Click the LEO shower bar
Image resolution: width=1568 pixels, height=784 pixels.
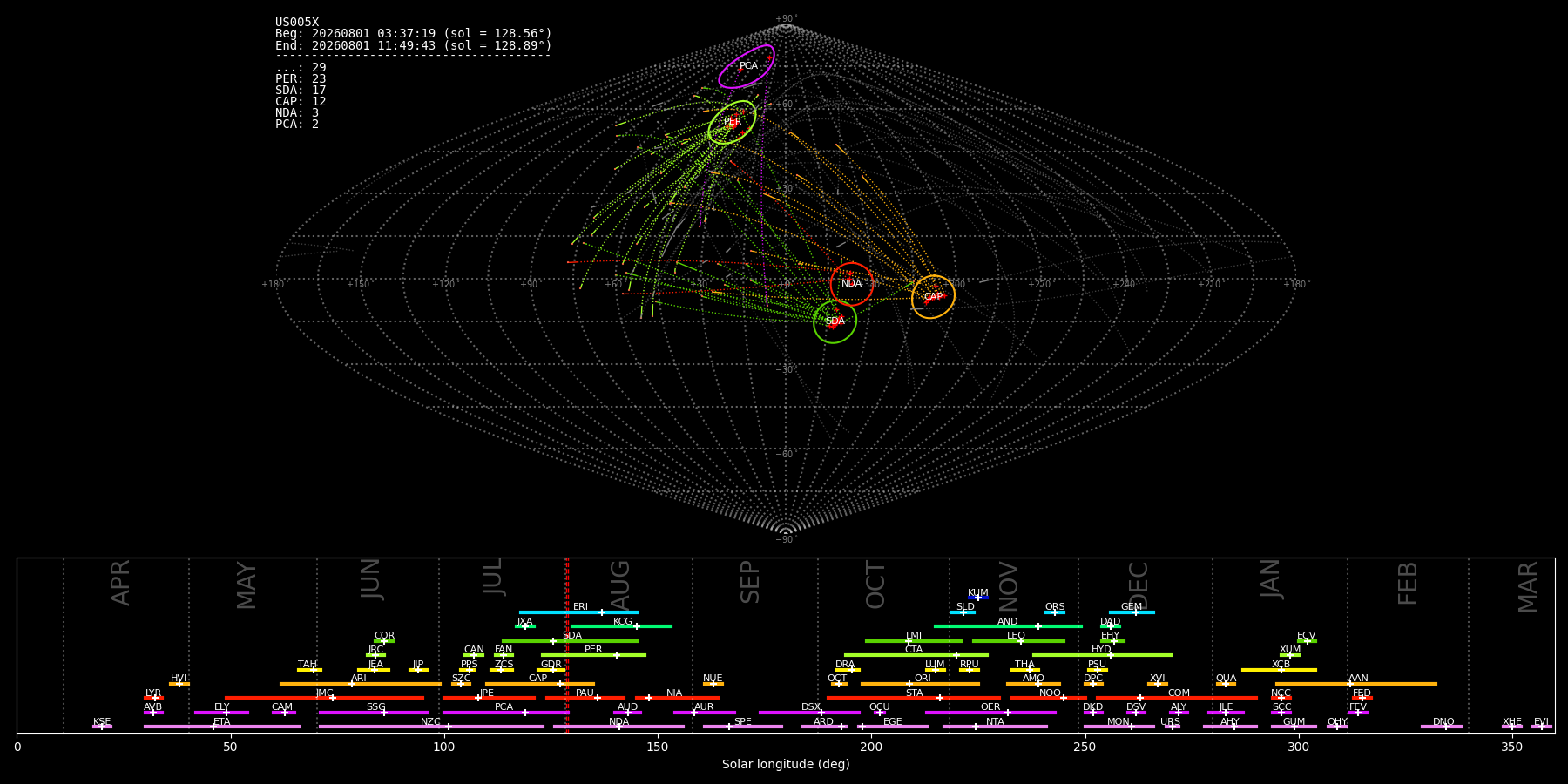(1018, 641)
